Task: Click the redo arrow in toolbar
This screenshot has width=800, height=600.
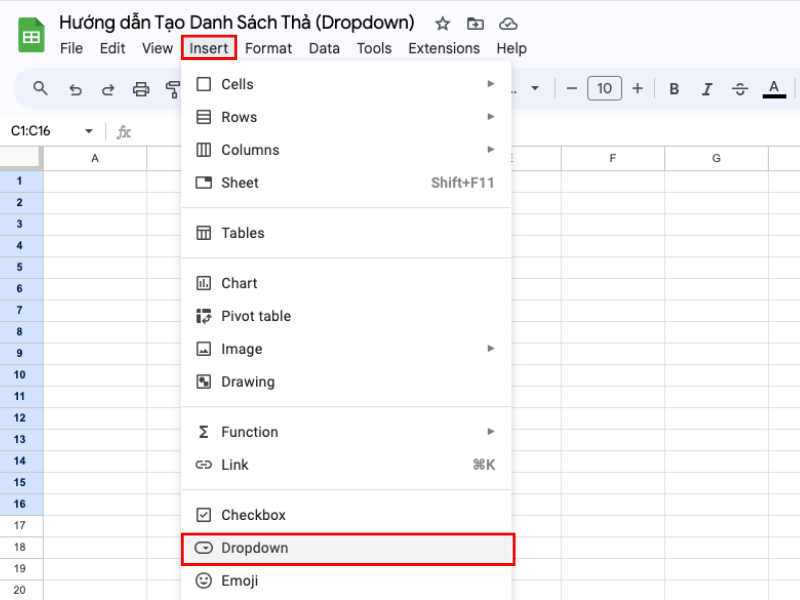Action: click(x=107, y=89)
